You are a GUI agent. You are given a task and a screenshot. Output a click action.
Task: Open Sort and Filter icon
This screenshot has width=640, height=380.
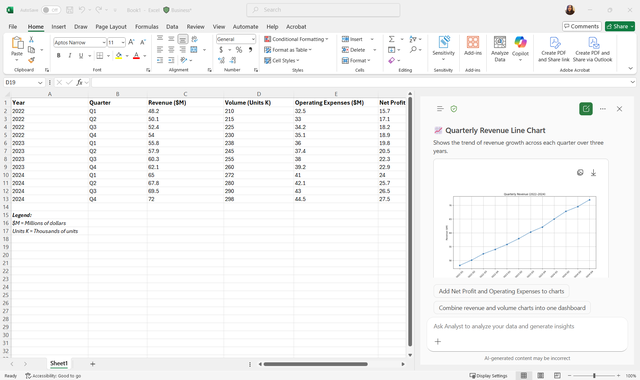coord(413,39)
